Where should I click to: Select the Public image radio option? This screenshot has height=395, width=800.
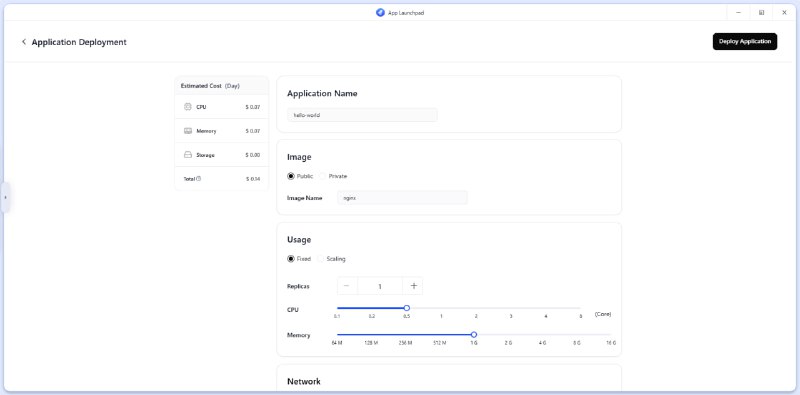tap(291, 176)
